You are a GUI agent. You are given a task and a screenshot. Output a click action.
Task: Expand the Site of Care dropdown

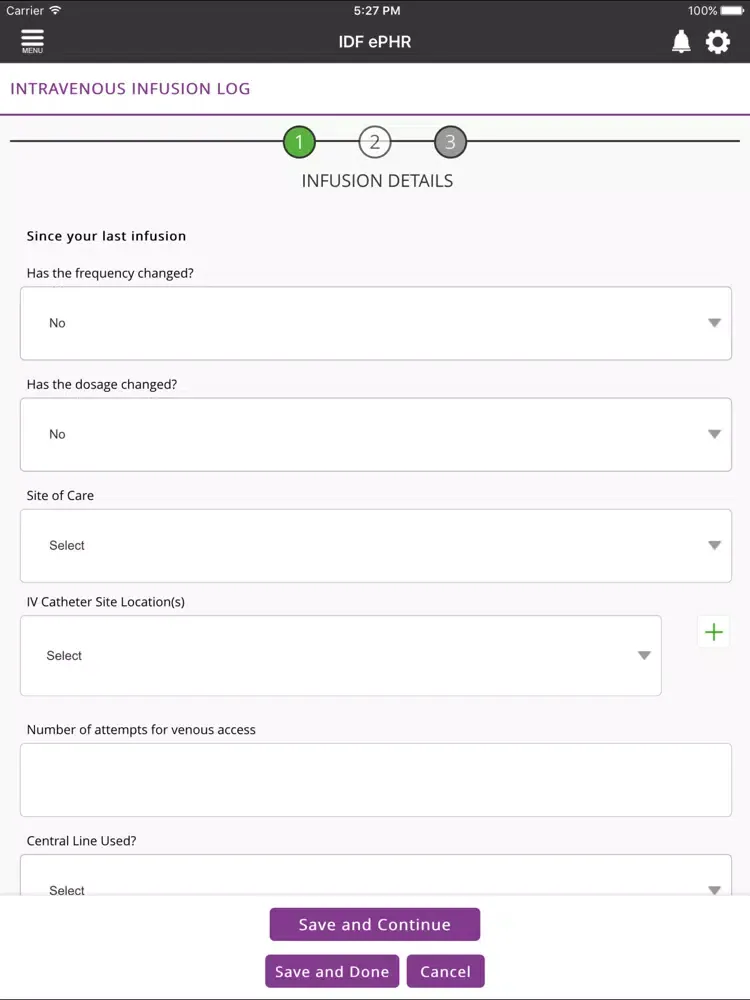[x=376, y=546]
